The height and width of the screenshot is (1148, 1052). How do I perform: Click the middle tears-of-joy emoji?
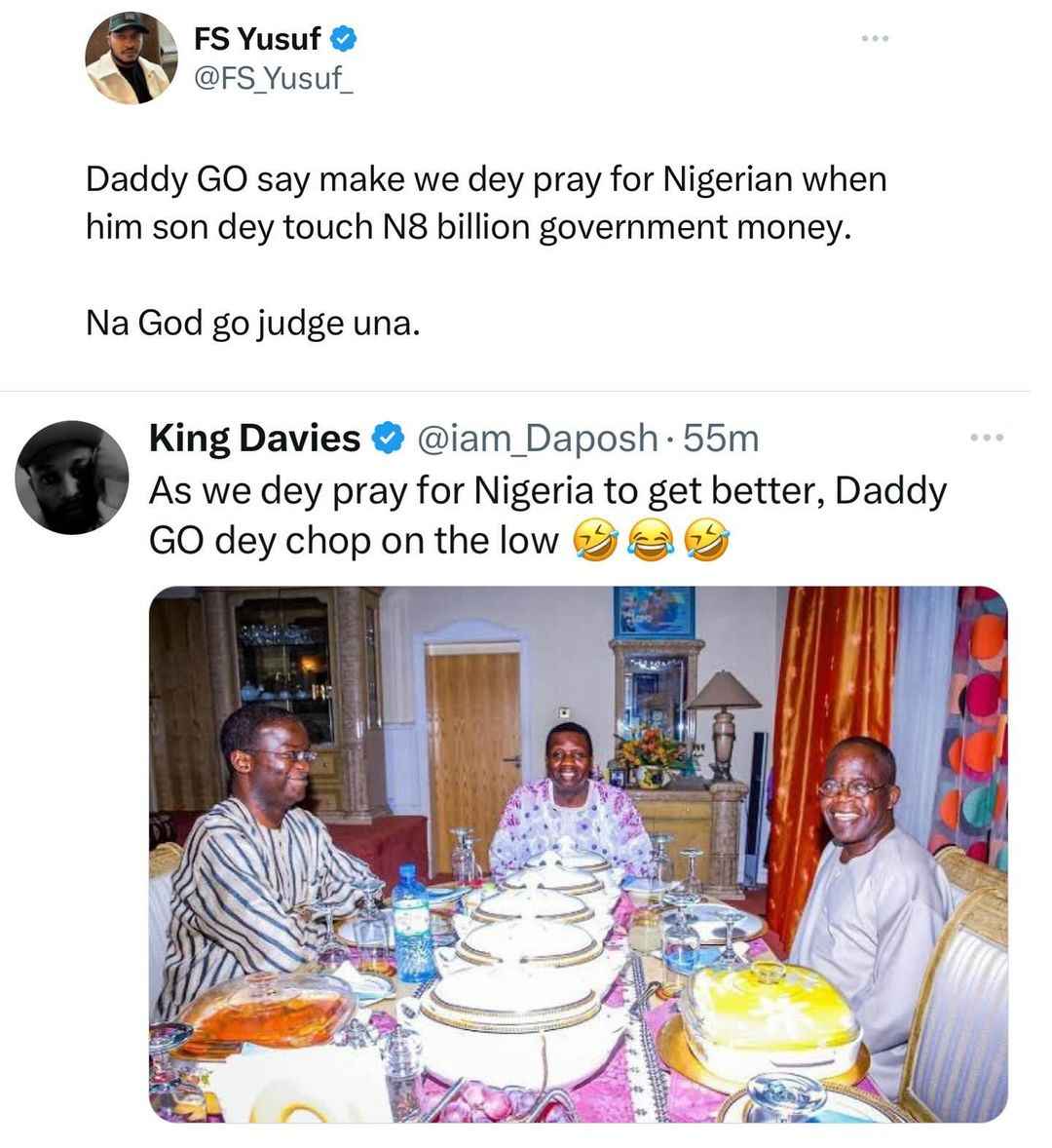tap(651, 542)
